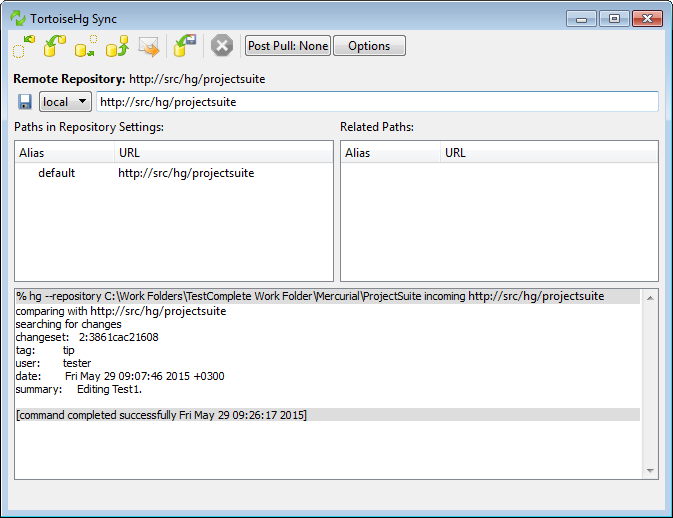Click the 'summary: Editing Test1.' line
This screenshot has width=673, height=518.
tap(79, 389)
